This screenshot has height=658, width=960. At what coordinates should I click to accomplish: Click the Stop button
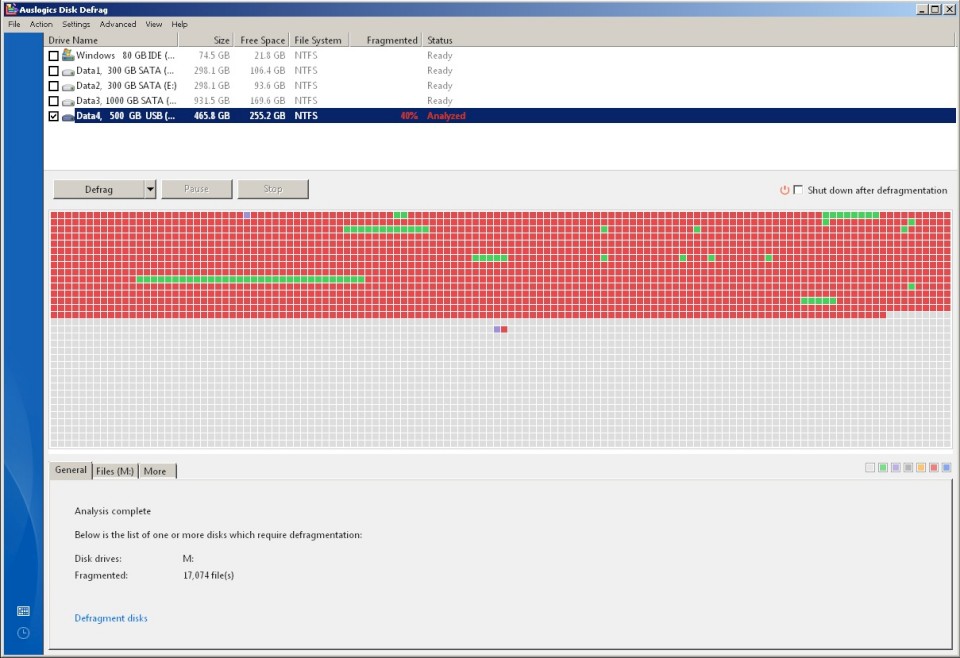pyautogui.click(x=273, y=189)
